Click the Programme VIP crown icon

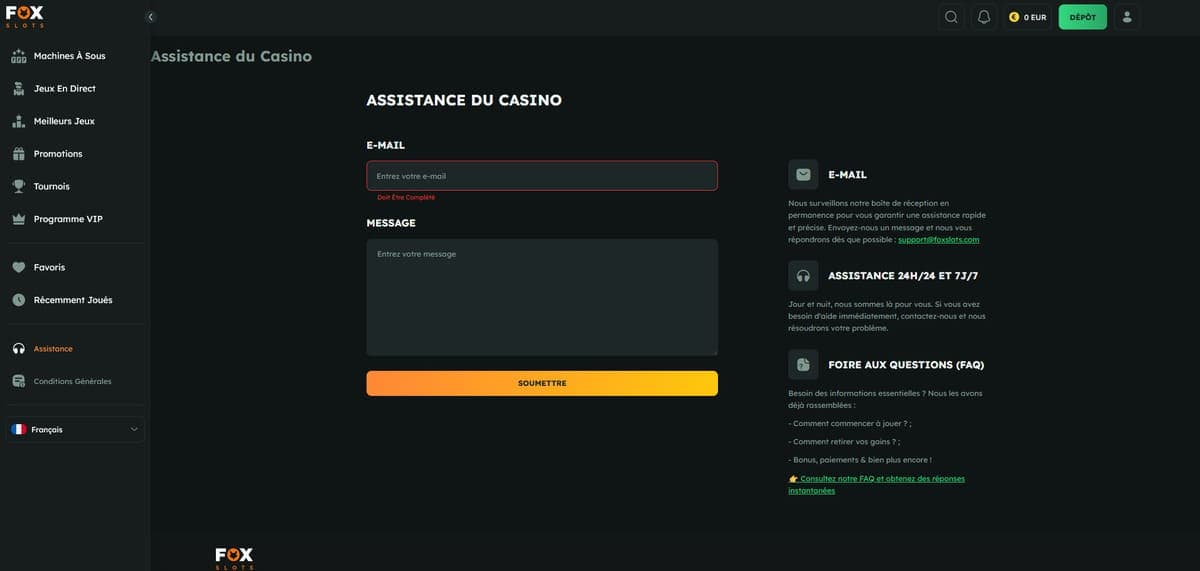18,219
